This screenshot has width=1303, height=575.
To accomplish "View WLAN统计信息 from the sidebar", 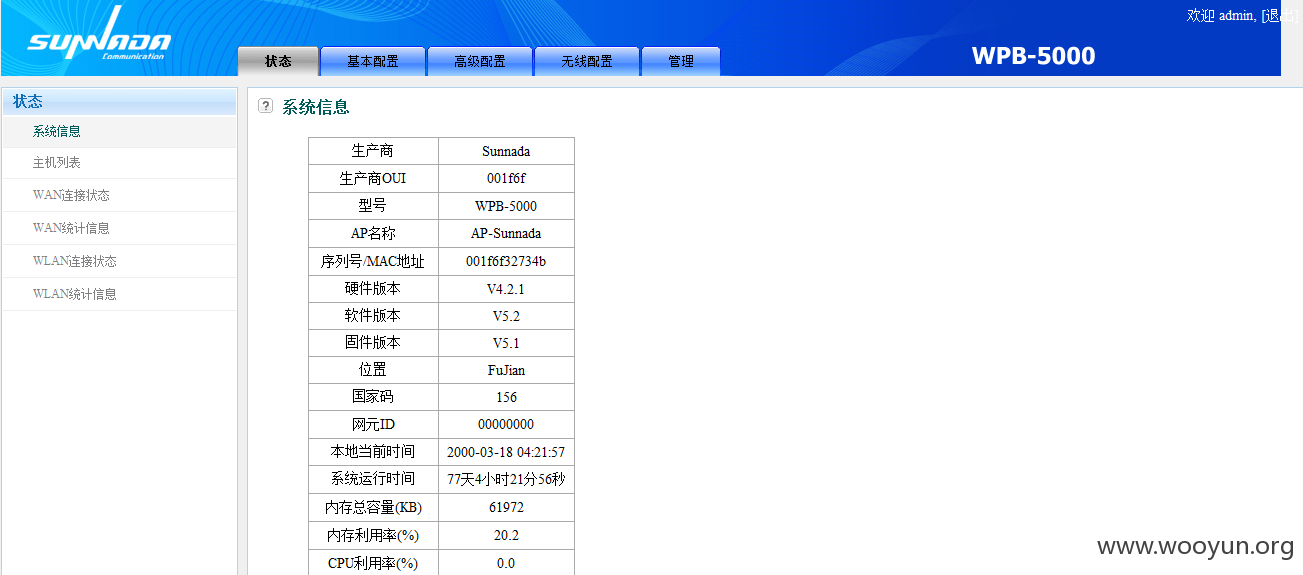I will [x=119, y=294].
